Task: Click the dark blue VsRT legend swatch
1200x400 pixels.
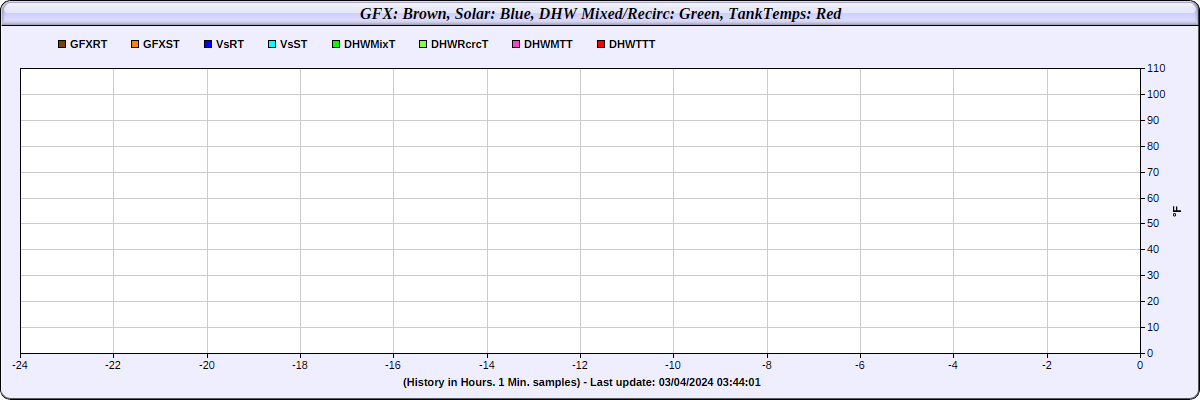Action: (207, 45)
